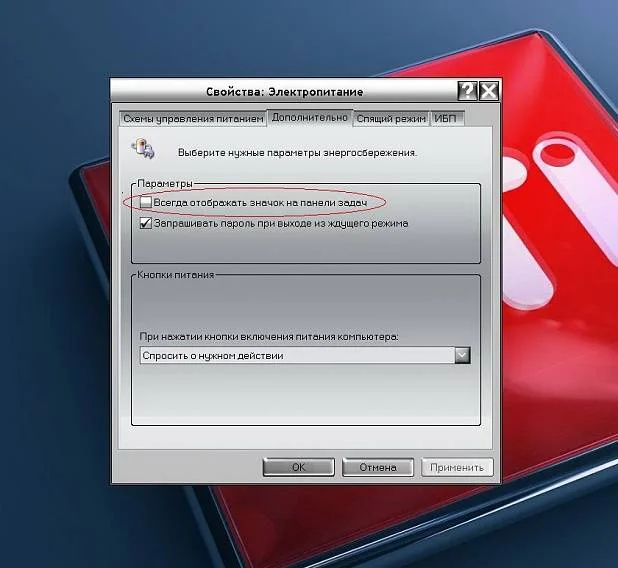Screen dimensions: 618x568
Task: Select the Дополнительно tab
Action: click(x=310, y=117)
